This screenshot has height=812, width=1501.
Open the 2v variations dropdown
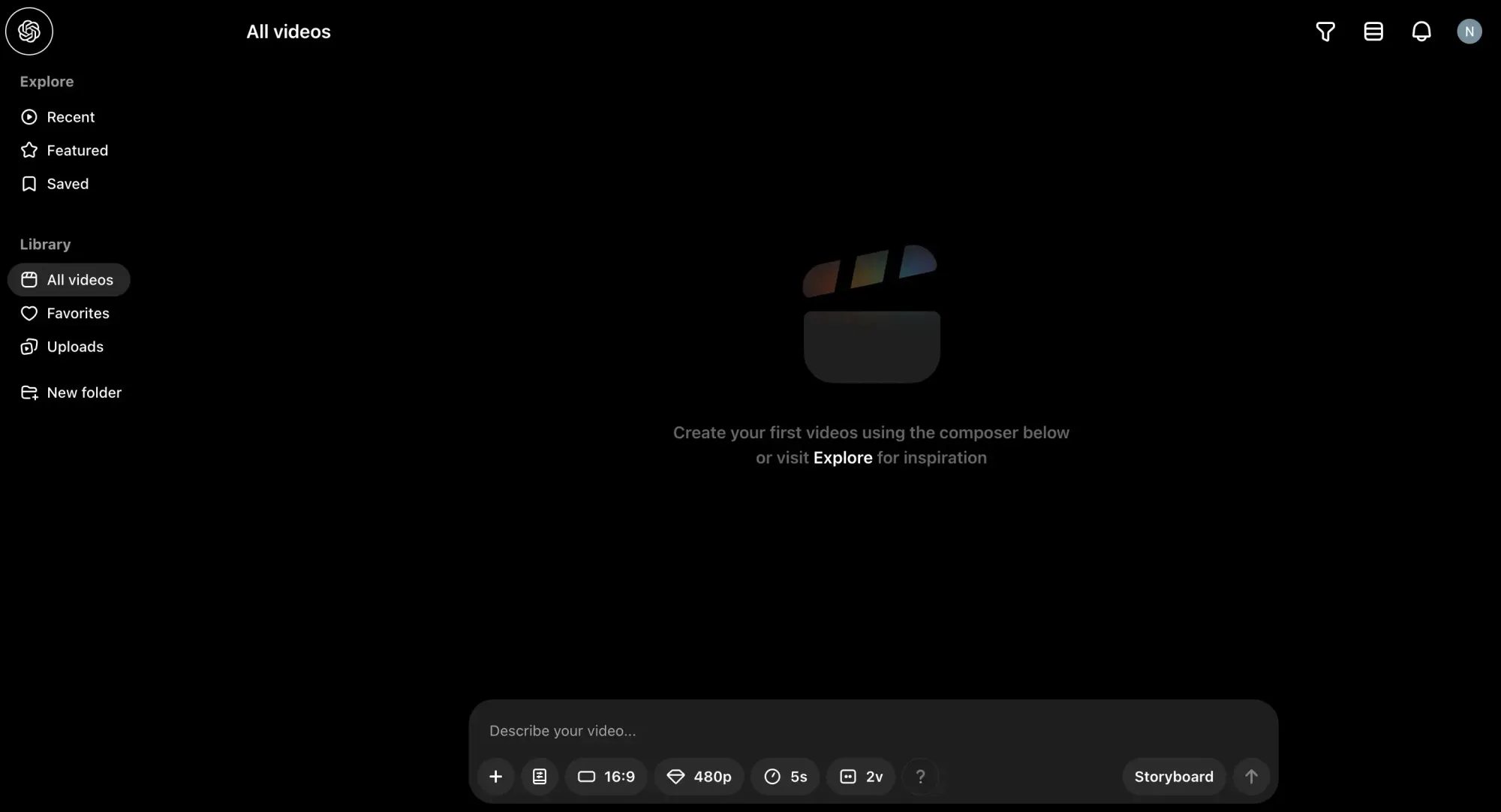(x=862, y=777)
